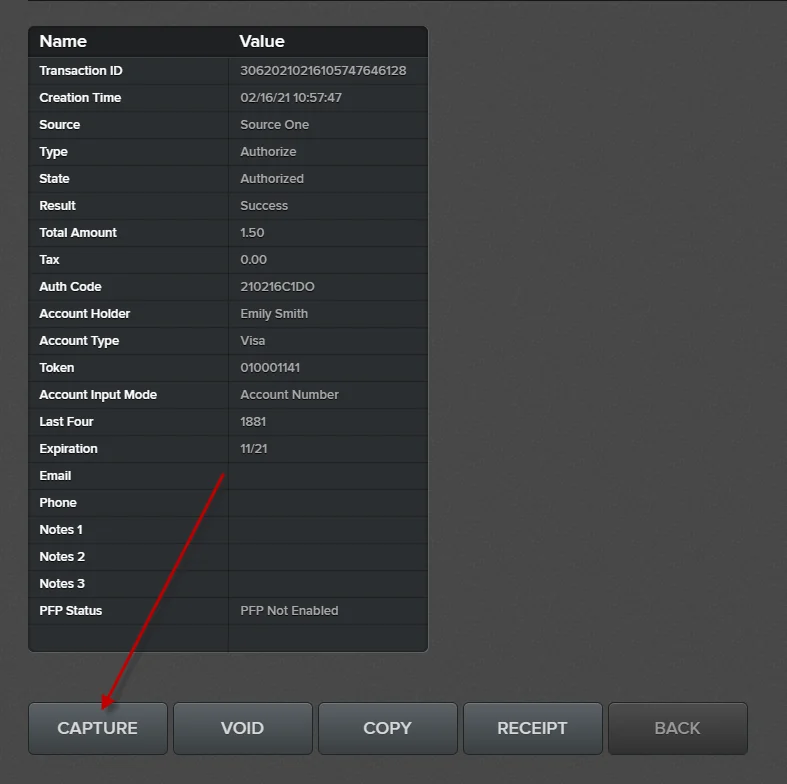787x784 pixels.
Task: Click the Last Four value 1881
Action: (253, 422)
